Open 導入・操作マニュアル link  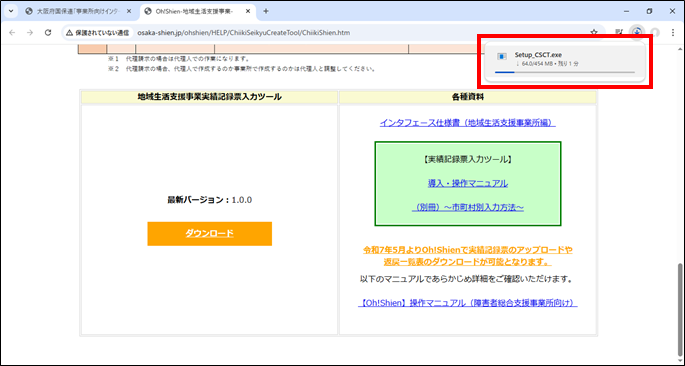468,183
